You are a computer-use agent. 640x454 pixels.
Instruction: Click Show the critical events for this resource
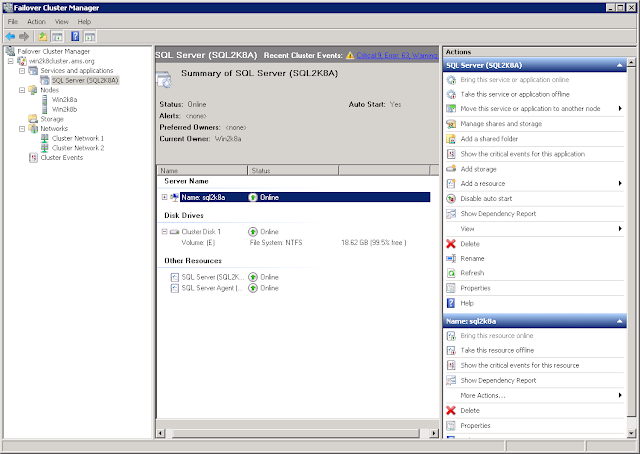(x=520, y=365)
